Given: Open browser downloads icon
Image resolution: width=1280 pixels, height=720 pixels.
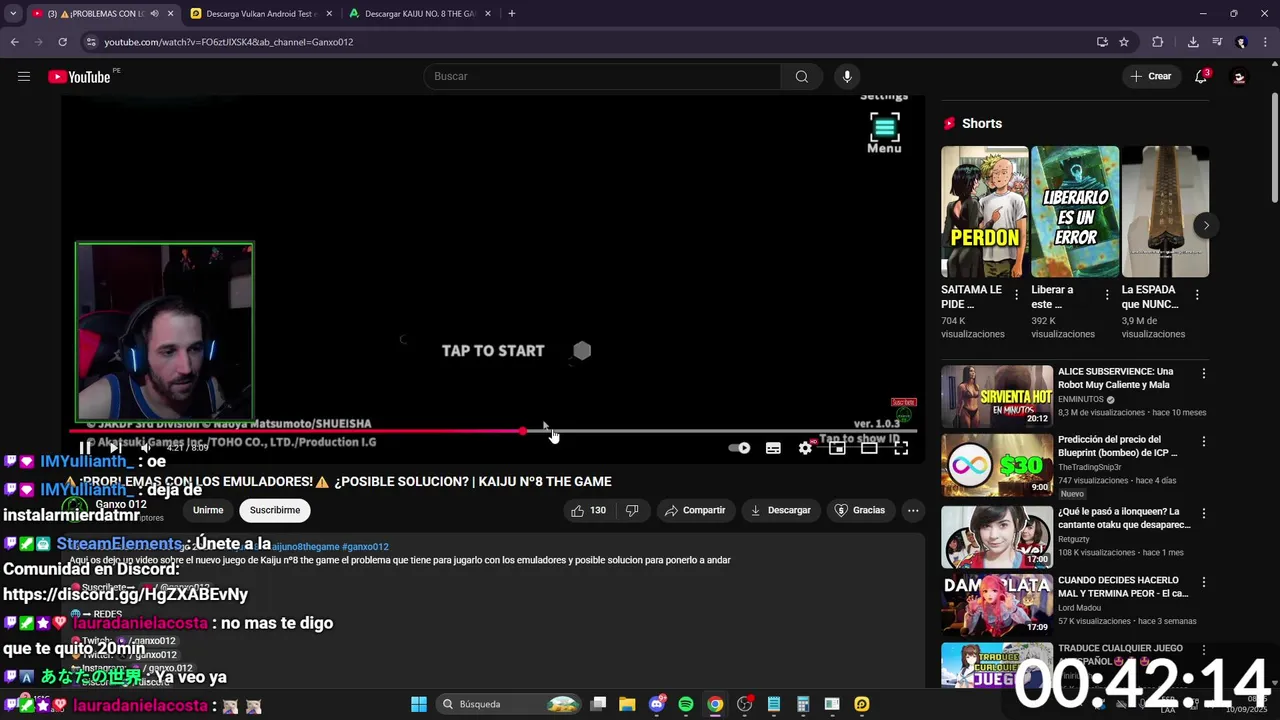Looking at the screenshot, I should click(x=1193, y=42).
